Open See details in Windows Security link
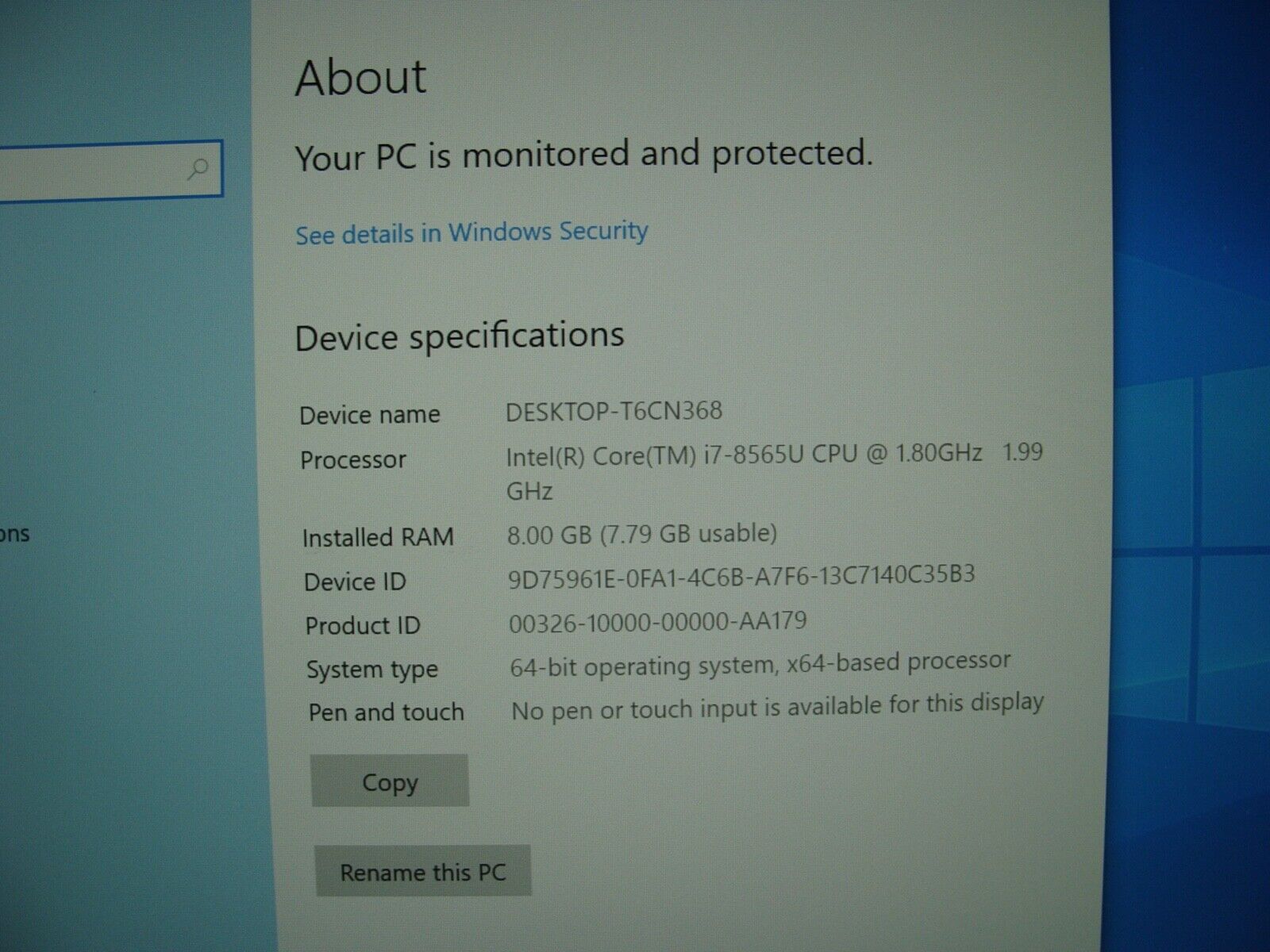This screenshot has width=1270, height=952. [472, 232]
